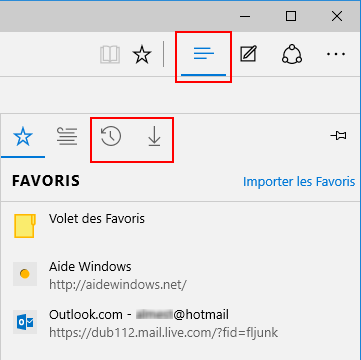The image size is (361, 360).
Task: Click the Importer les Favoris link
Action: 299,182
